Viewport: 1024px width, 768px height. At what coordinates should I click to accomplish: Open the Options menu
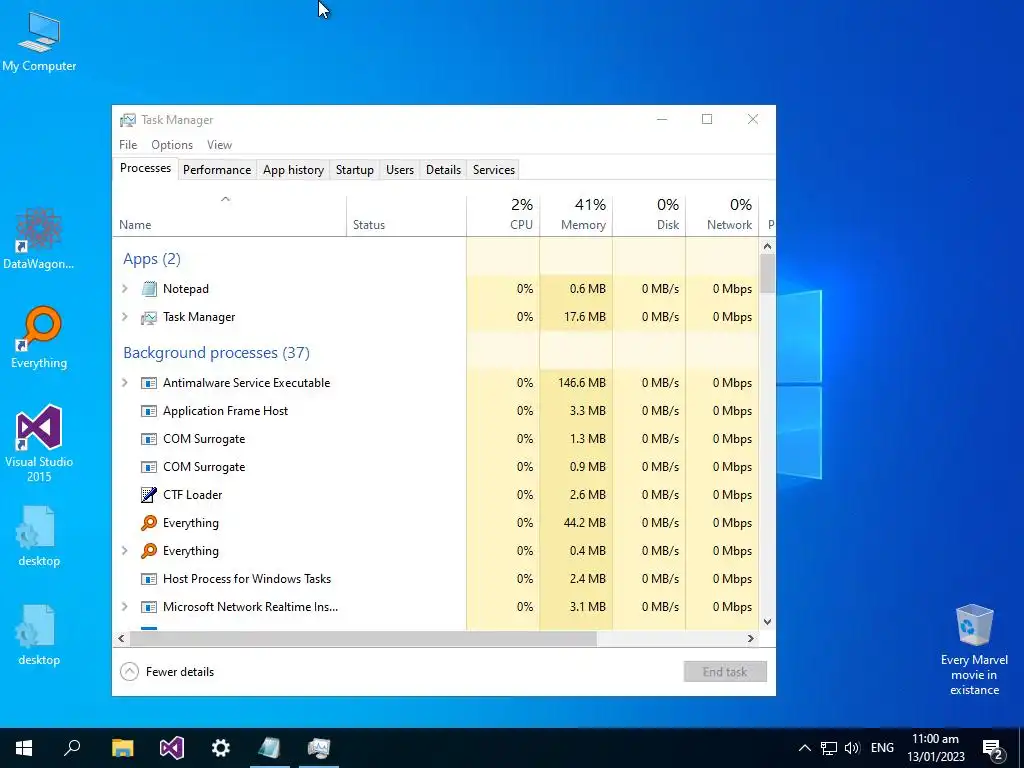click(172, 145)
